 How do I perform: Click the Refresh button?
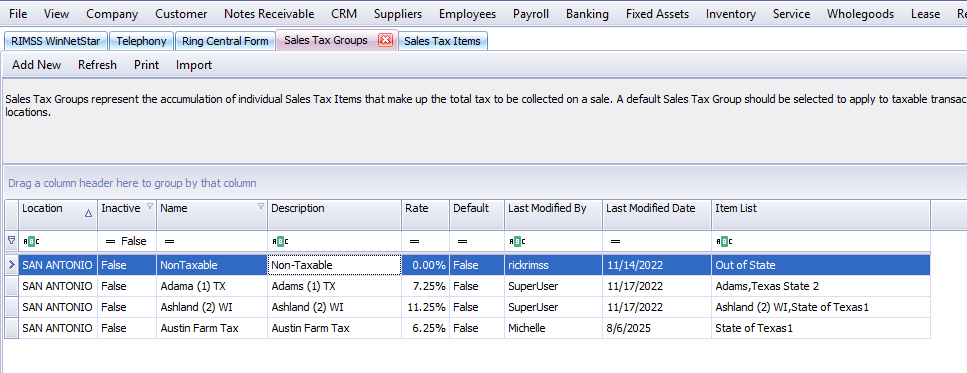pos(97,65)
